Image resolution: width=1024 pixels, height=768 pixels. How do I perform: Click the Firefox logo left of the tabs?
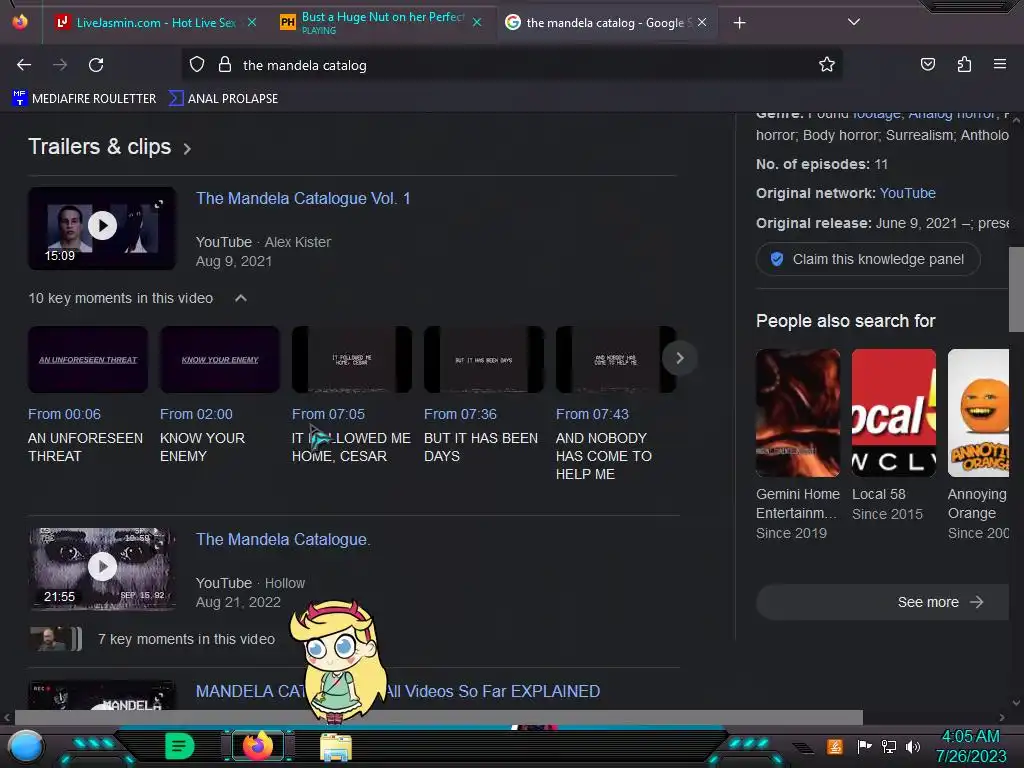pyautogui.click(x=20, y=22)
